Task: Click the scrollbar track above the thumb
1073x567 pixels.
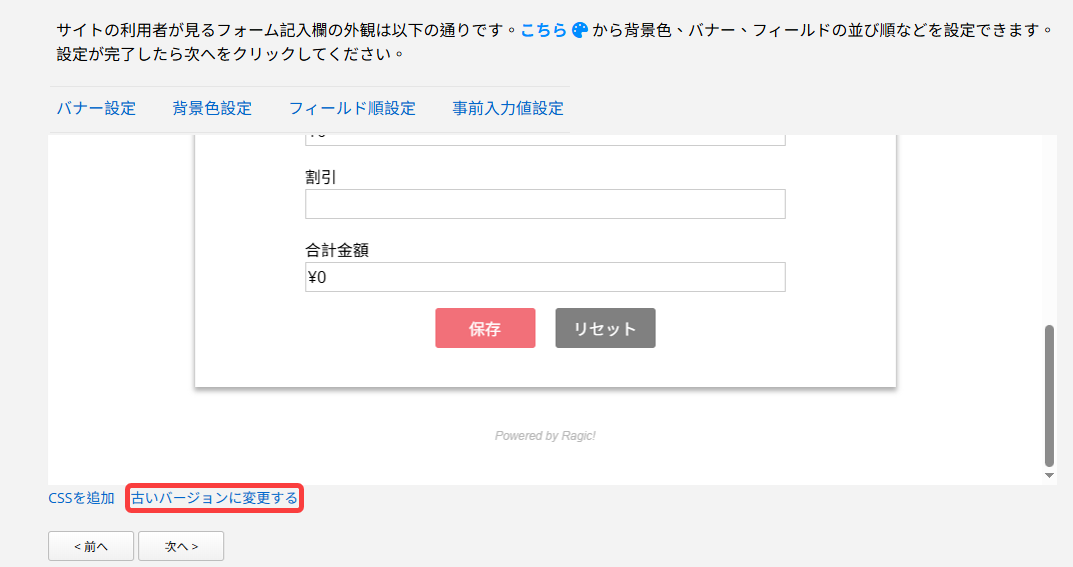Action: (1049, 230)
